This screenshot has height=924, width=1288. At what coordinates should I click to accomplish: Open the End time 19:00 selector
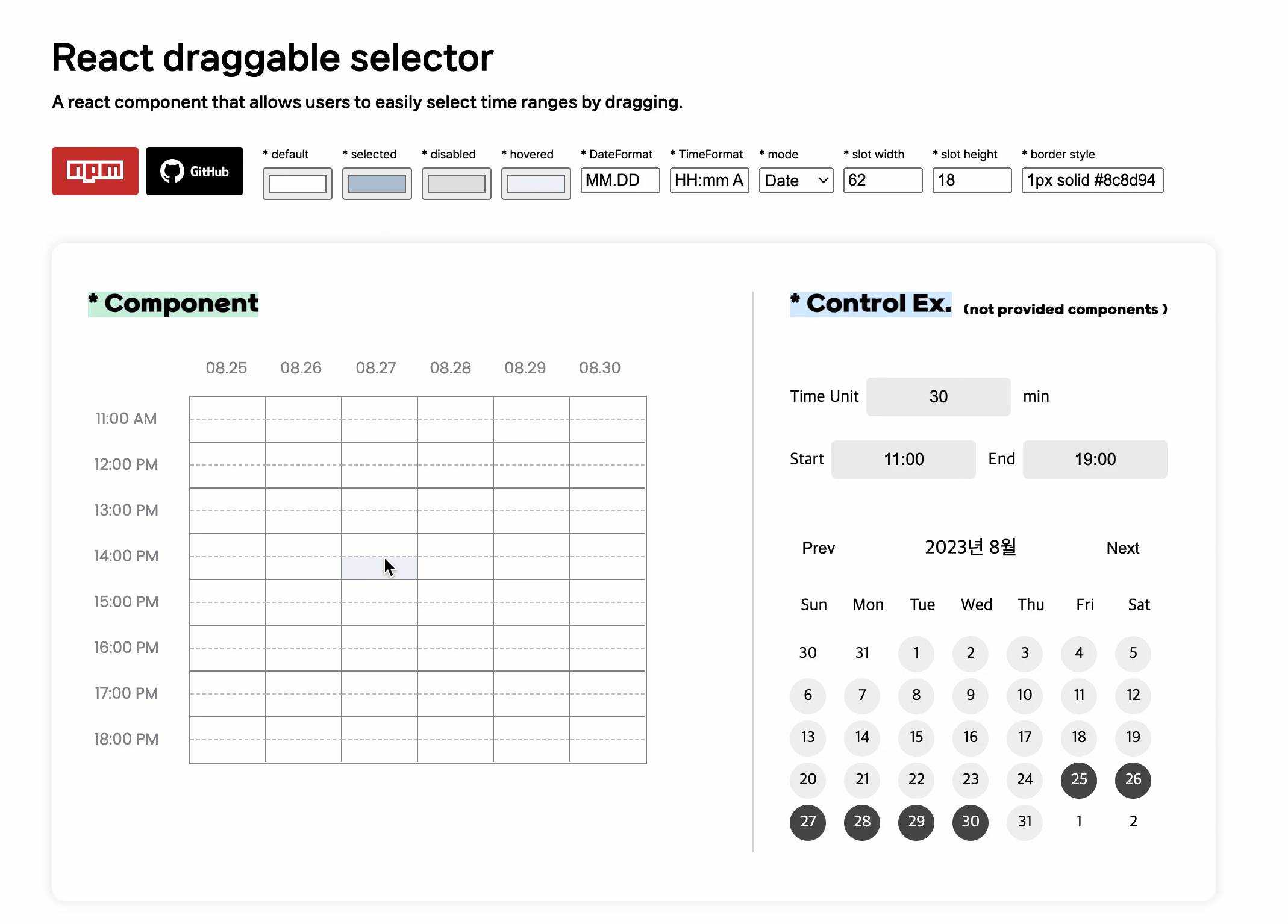click(x=1095, y=459)
